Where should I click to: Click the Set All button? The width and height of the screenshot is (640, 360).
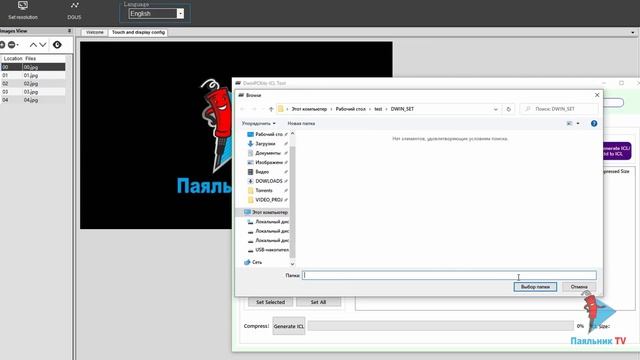pyautogui.click(x=318, y=302)
